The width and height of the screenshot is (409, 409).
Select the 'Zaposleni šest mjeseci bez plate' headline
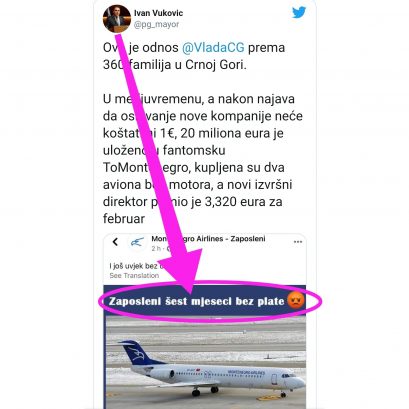coord(197,301)
